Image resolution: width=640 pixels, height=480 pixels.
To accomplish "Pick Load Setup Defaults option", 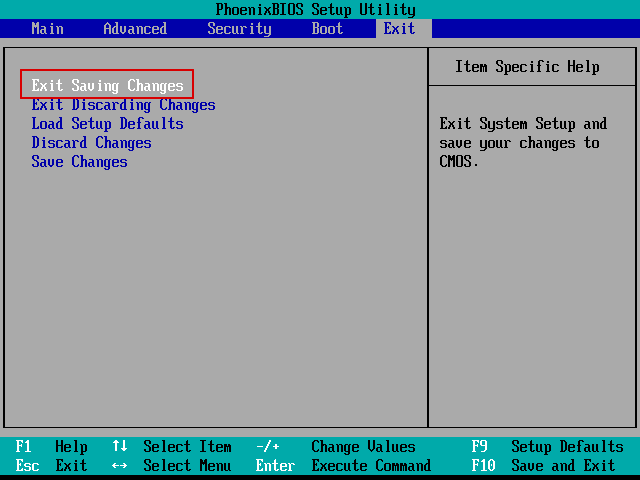I will pos(107,123).
